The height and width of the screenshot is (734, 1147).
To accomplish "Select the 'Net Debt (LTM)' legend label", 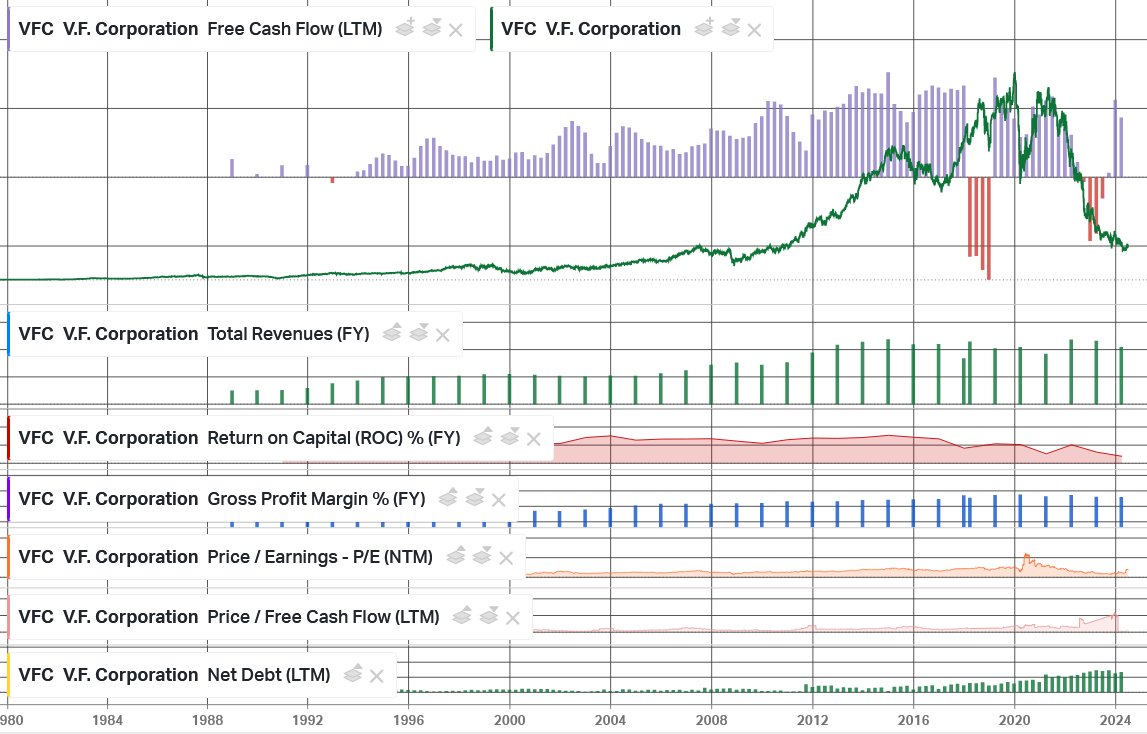I will coord(269,675).
